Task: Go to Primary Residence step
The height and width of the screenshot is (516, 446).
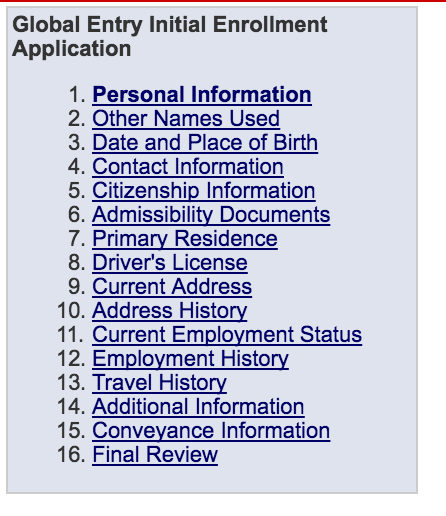Action: 185,239
